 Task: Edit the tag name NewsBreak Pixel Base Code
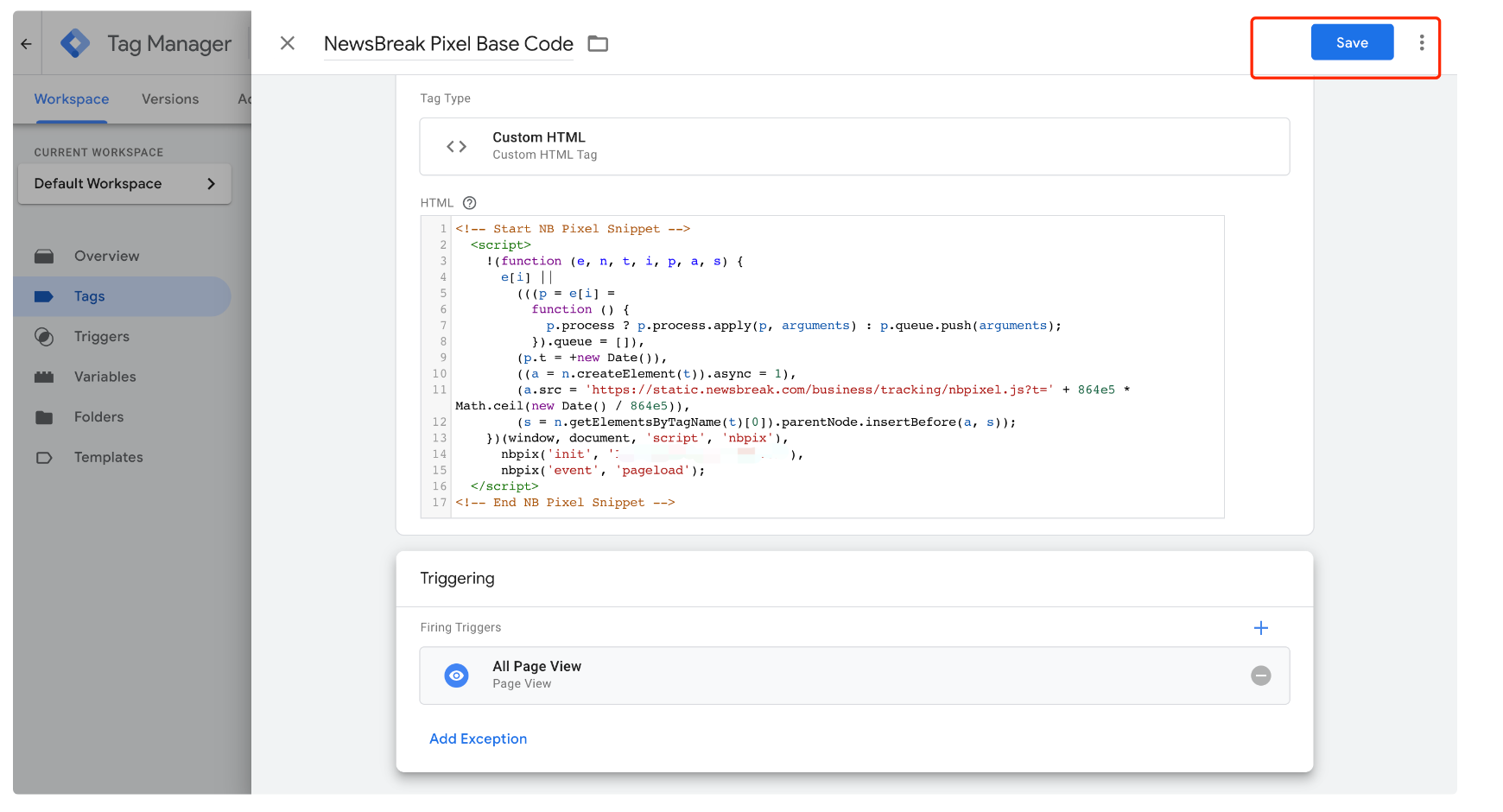(448, 43)
